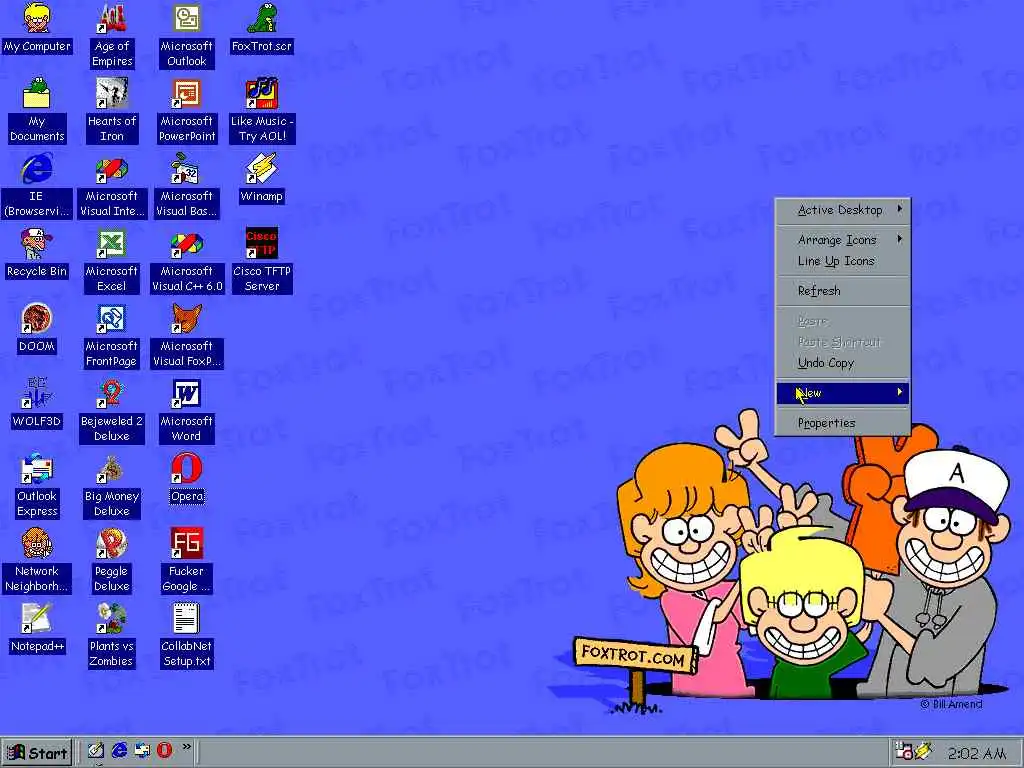Select the Like Music - Try AOL! icon
1024x768 pixels.
pos(262,110)
